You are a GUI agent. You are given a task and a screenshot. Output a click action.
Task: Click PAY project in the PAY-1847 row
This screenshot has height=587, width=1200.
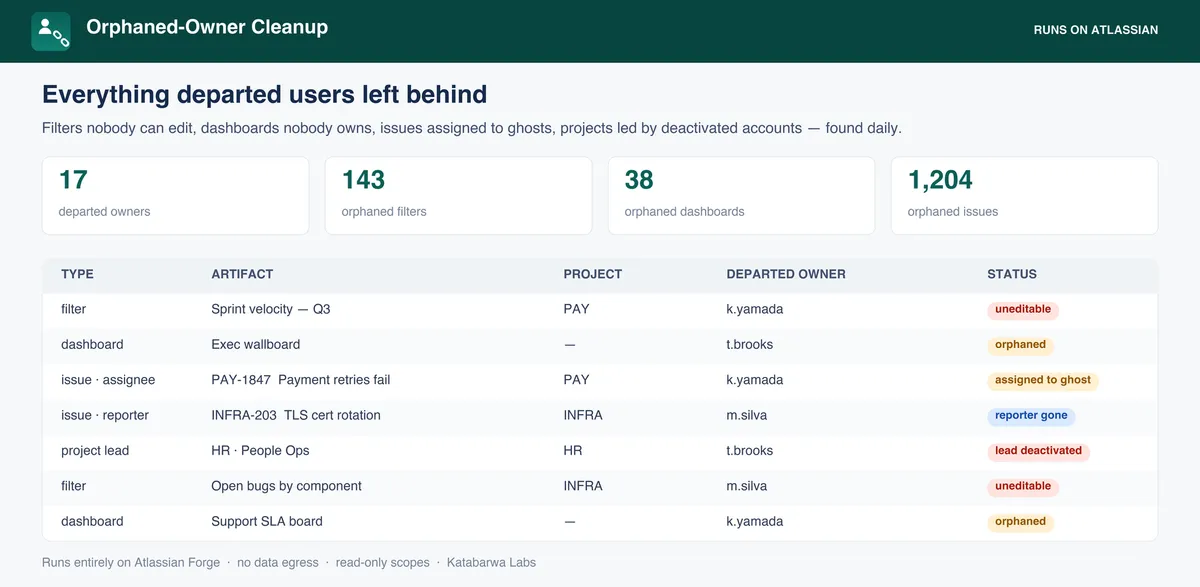click(577, 380)
